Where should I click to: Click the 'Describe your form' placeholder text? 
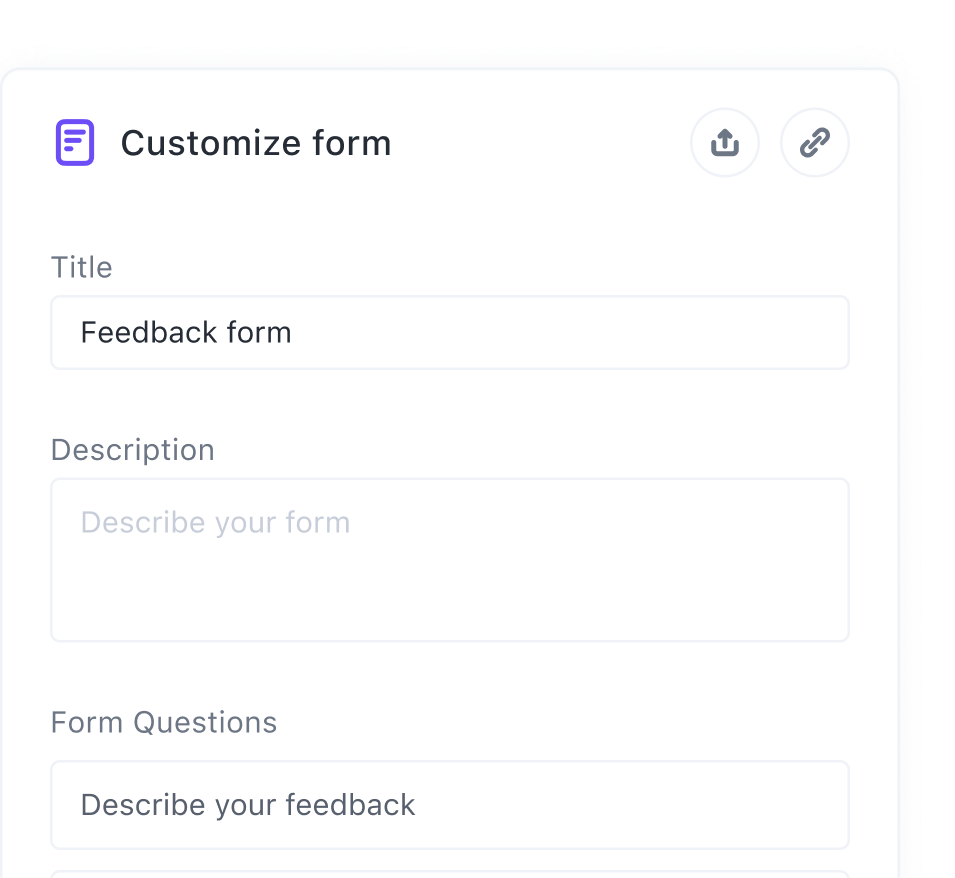click(x=215, y=522)
